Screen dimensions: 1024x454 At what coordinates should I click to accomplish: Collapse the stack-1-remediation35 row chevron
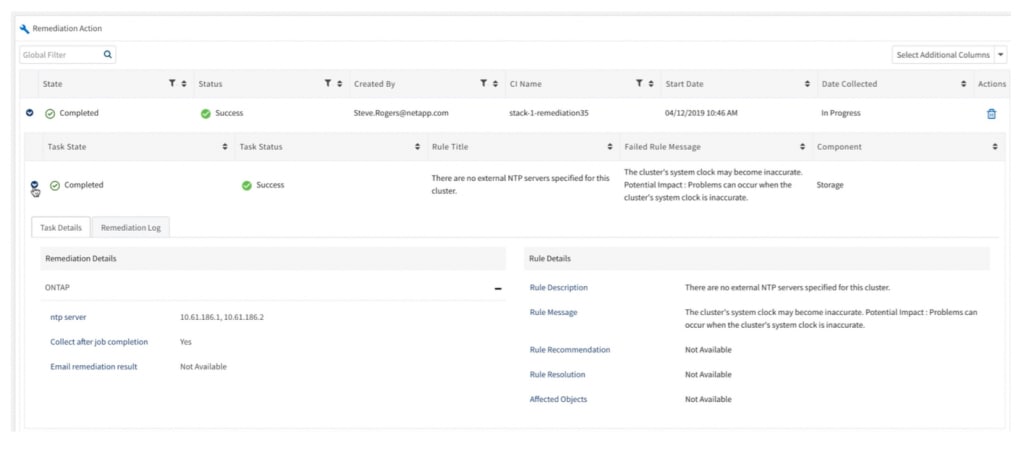click(x=29, y=113)
